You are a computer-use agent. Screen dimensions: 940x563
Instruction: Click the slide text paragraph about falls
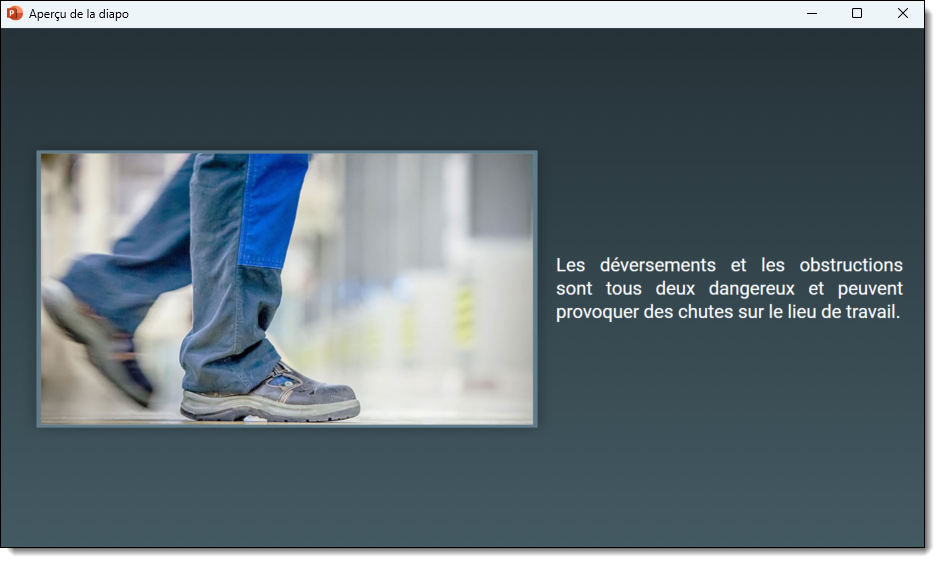tap(729, 289)
